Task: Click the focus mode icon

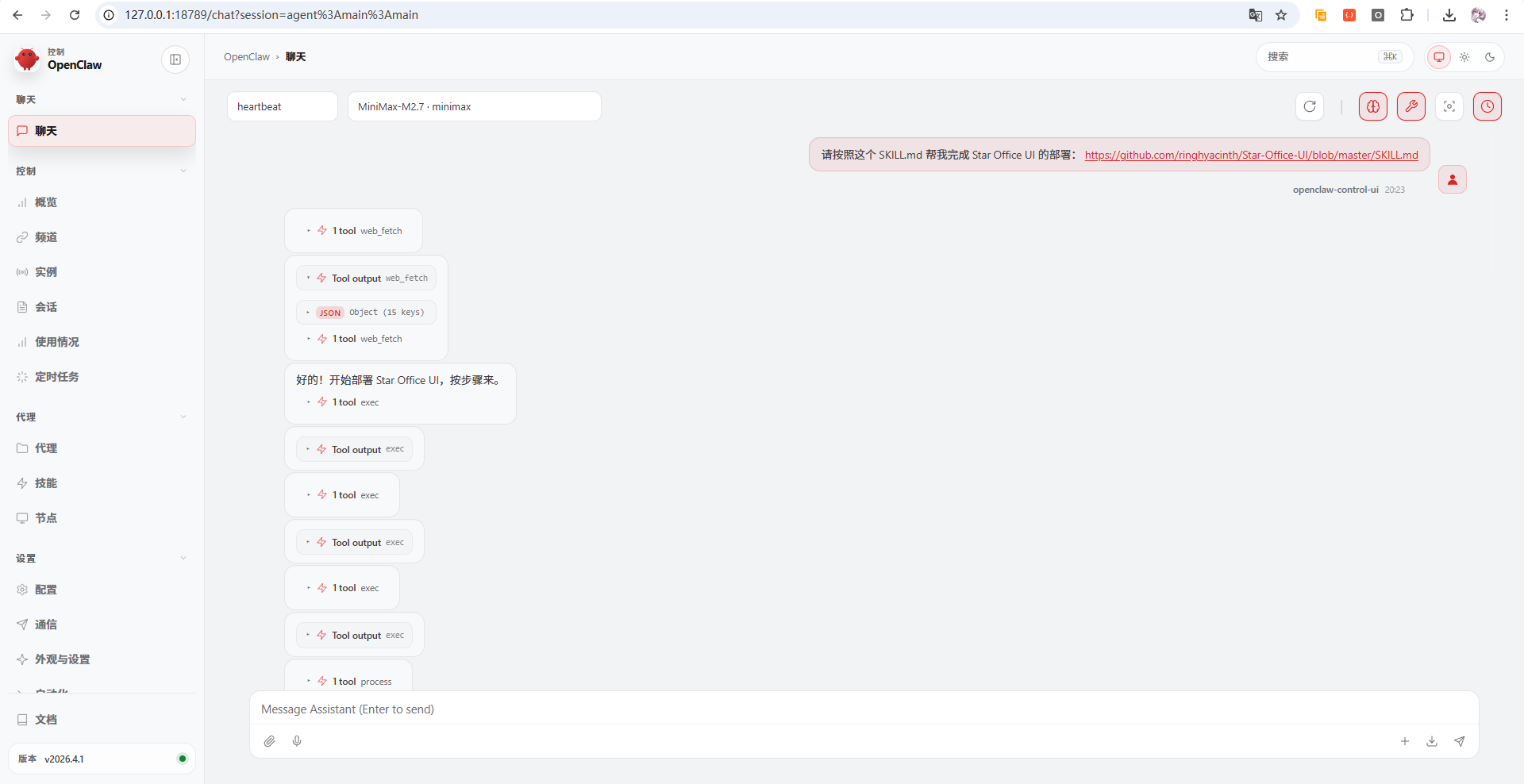Action: [x=1449, y=106]
